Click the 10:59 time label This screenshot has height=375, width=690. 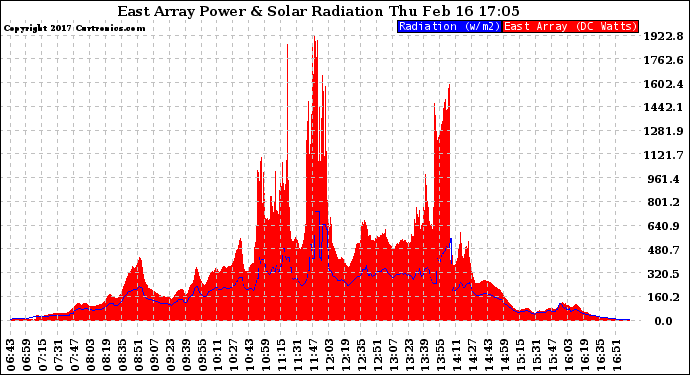[266, 355]
